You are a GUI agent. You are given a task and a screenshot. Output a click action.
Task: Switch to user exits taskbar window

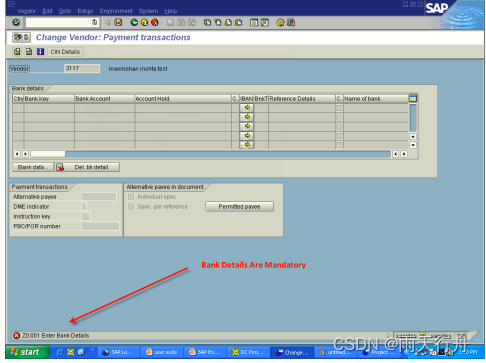[x=162, y=352]
